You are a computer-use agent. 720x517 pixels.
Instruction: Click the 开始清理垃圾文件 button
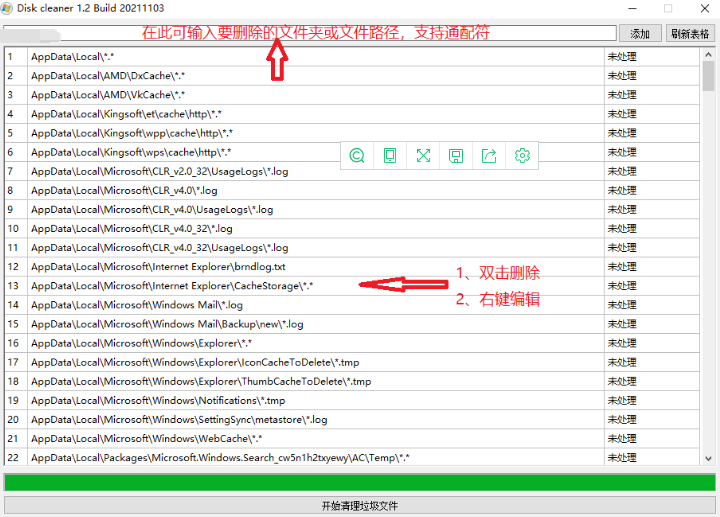pos(360,506)
